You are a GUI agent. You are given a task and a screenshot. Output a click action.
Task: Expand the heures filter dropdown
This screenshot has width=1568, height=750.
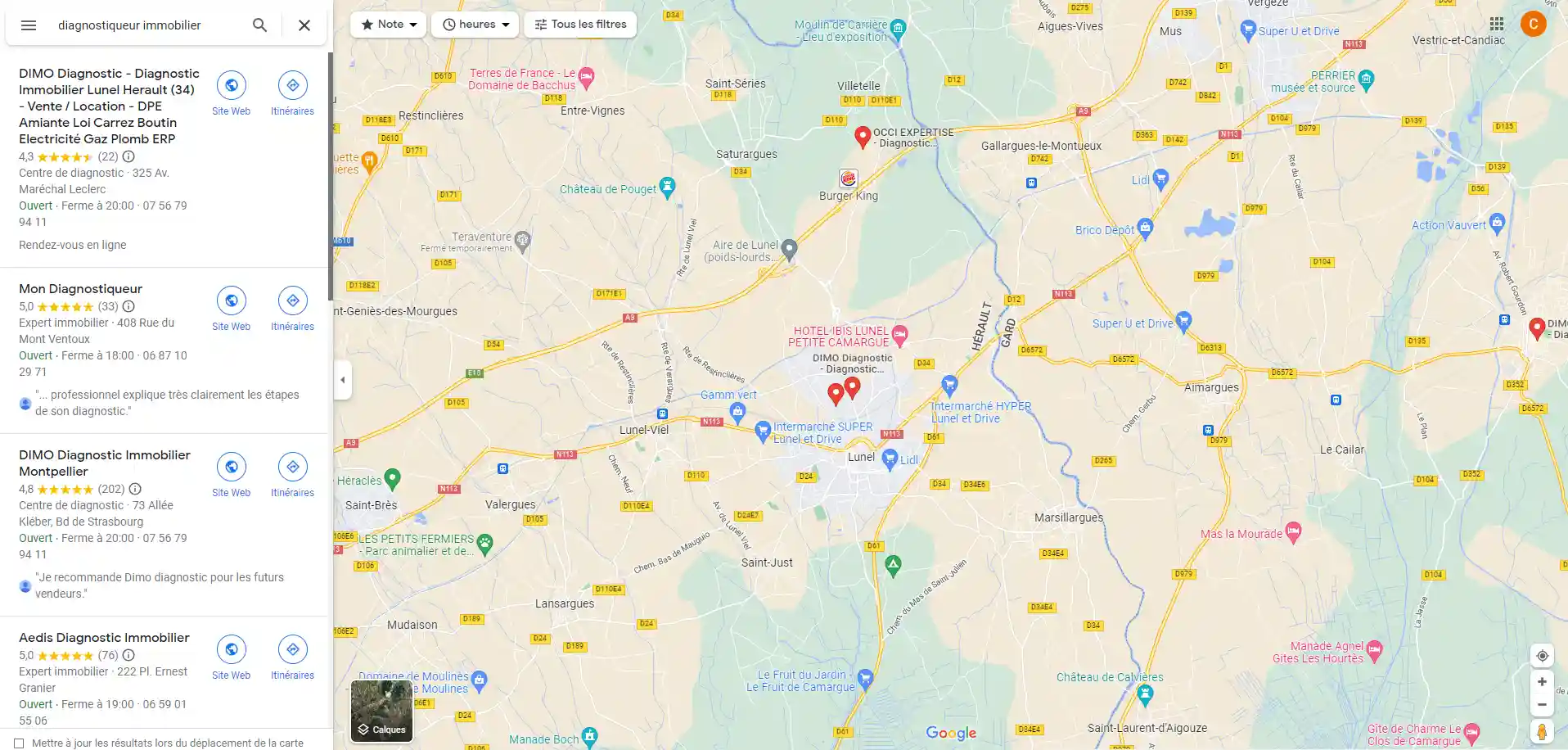pos(475,25)
